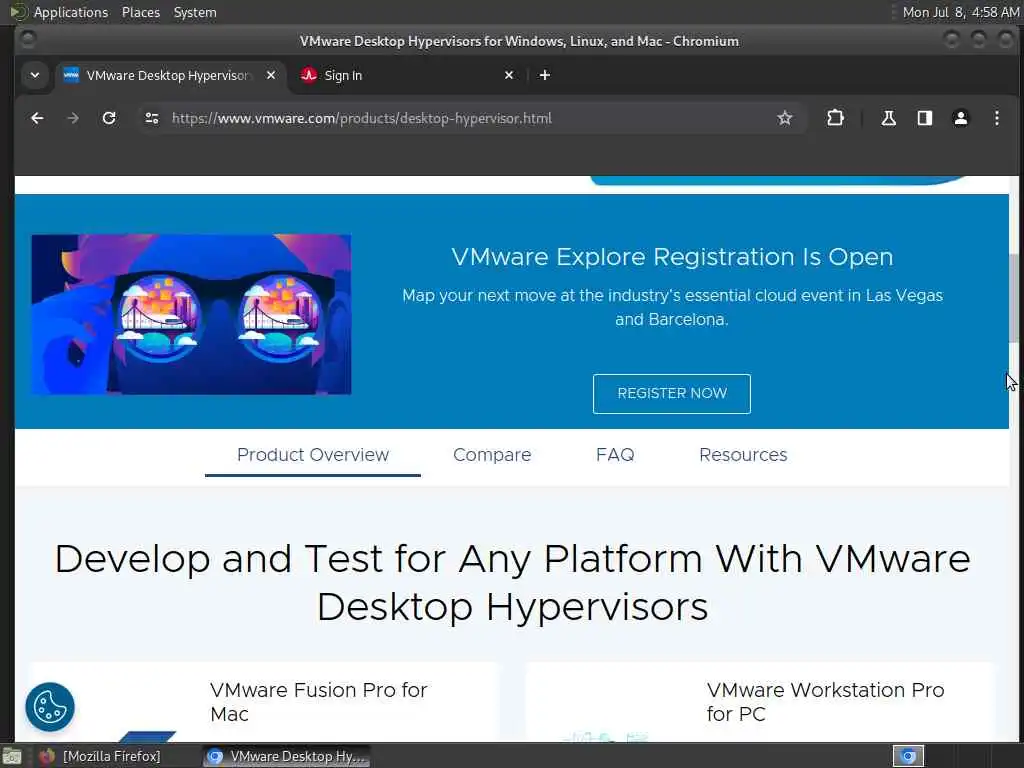The height and width of the screenshot is (768, 1024).
Task: Expand the tab search dropdown
Action: (35, 75)
